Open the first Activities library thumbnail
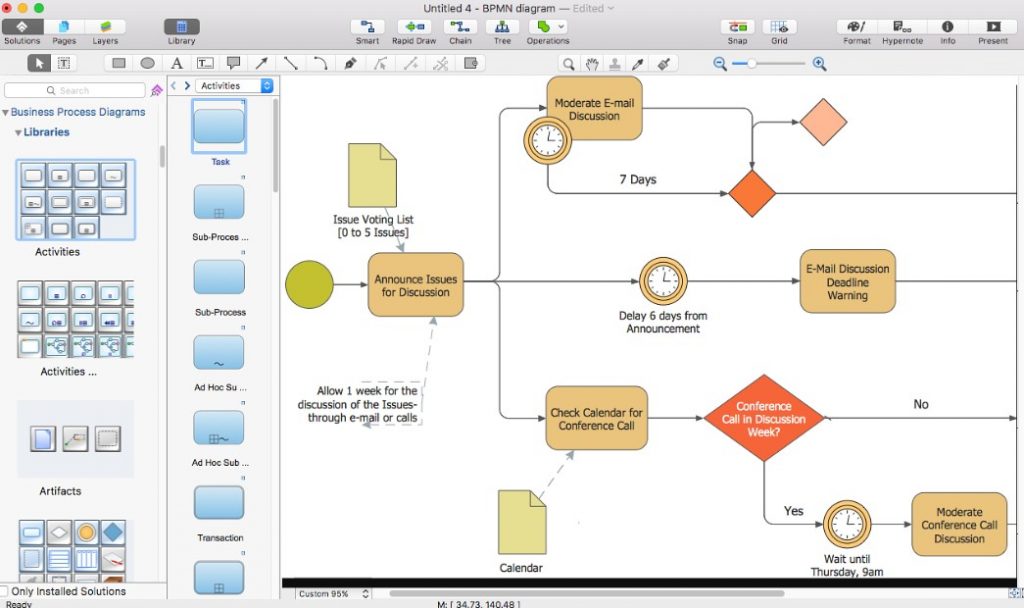 (75, 199)
